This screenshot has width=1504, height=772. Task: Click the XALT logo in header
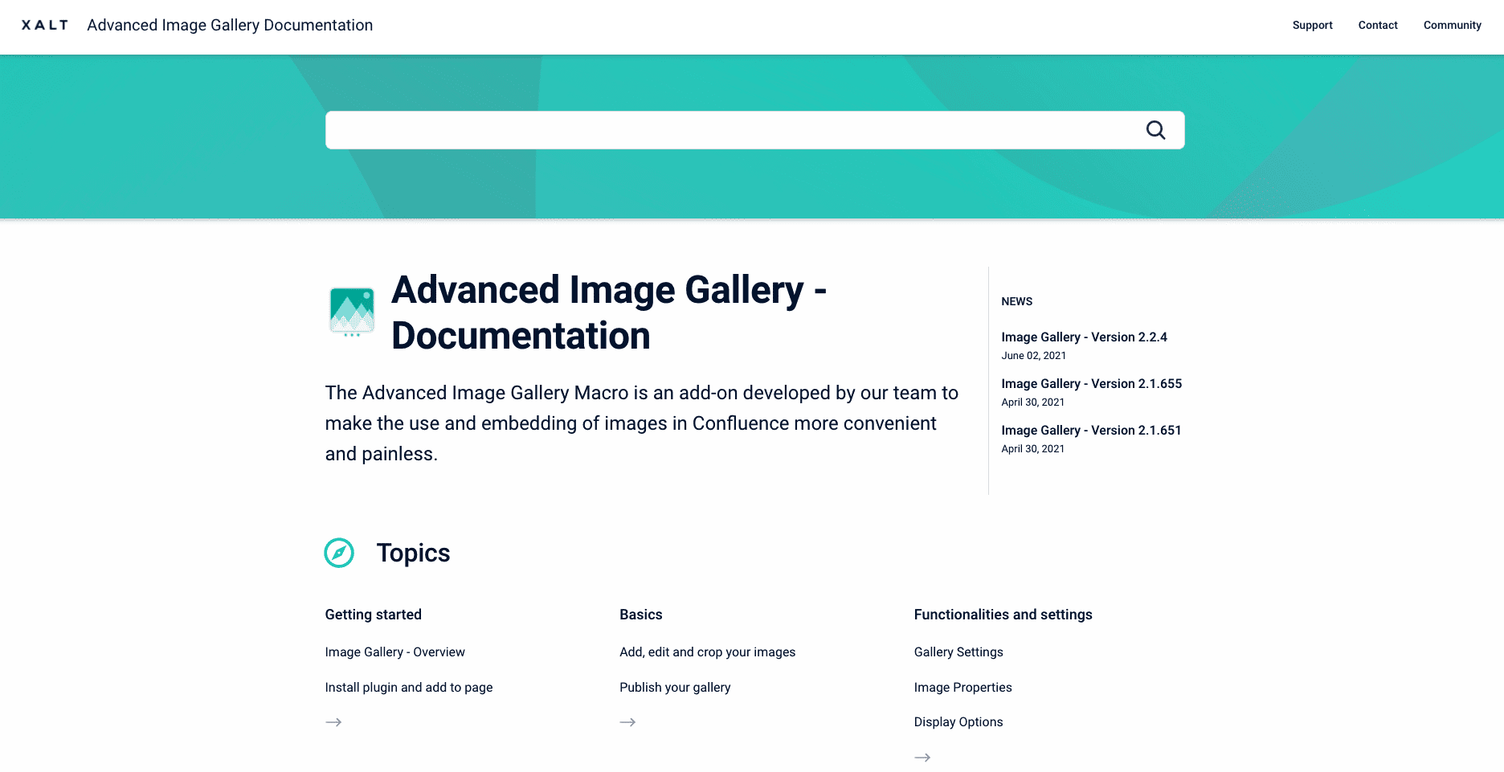coord(45,25)
